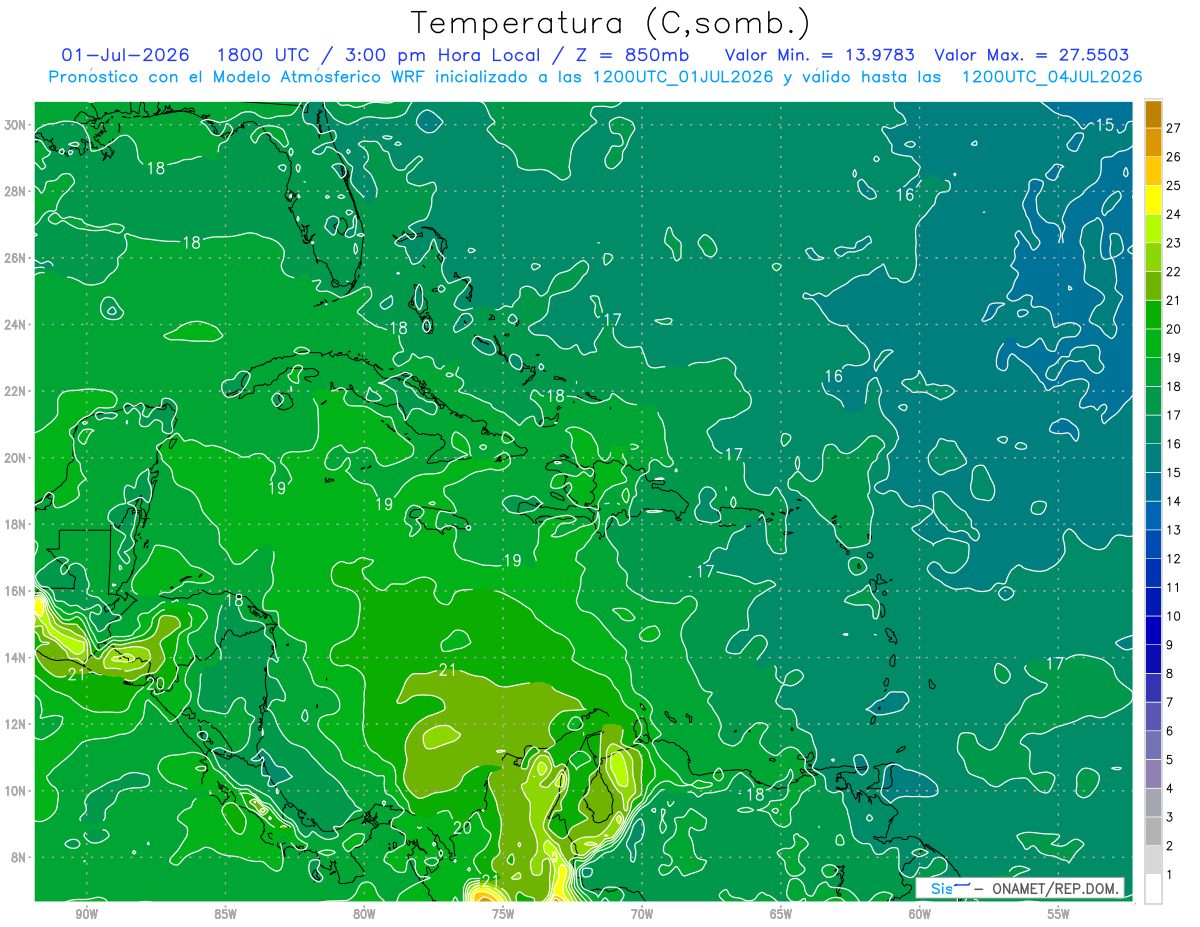Screen dimensions: 1200x927
Task: Click the brown-orange swatch above scale value 27
Action: click(1153, 114)
